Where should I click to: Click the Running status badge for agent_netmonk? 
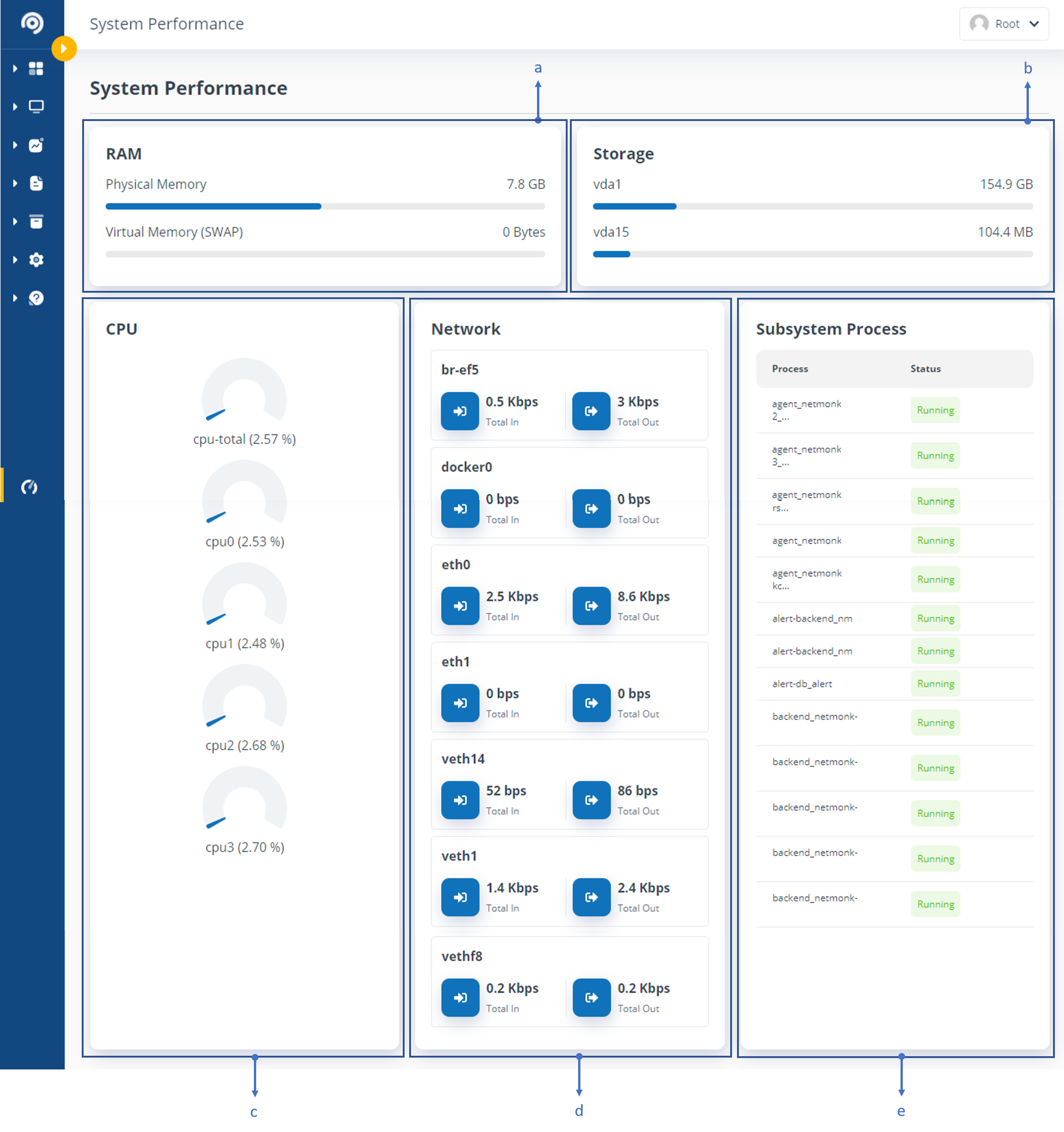point(934,540)
